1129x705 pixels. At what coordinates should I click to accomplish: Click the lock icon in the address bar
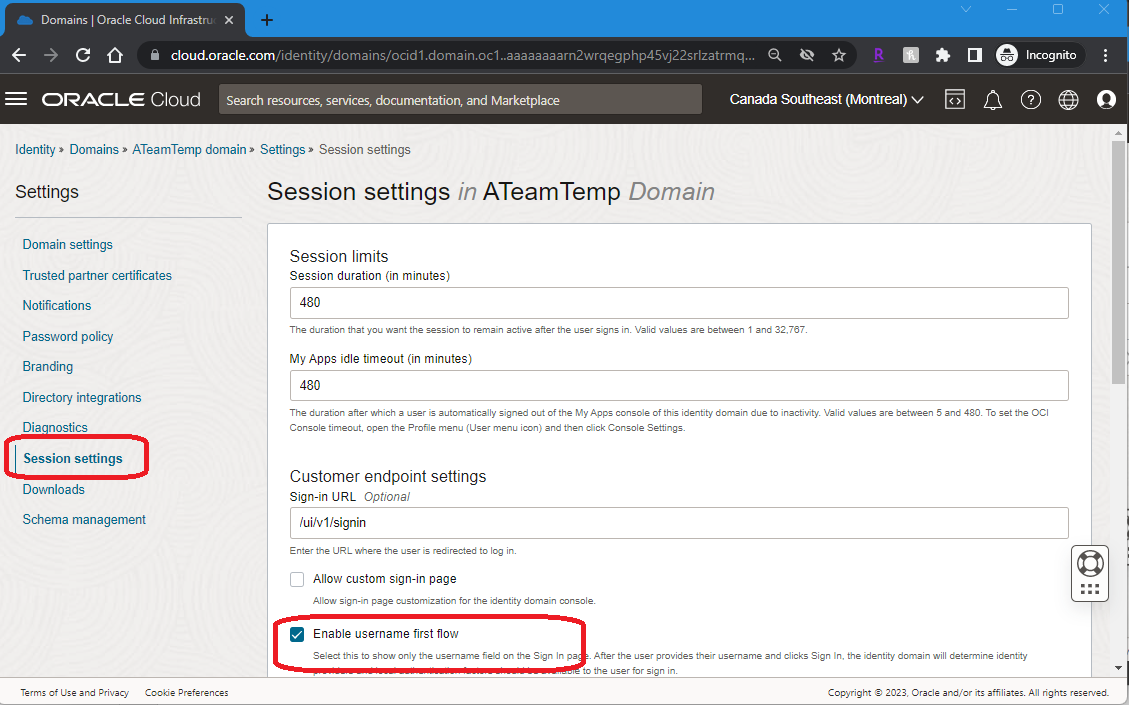tap(154, 55)
